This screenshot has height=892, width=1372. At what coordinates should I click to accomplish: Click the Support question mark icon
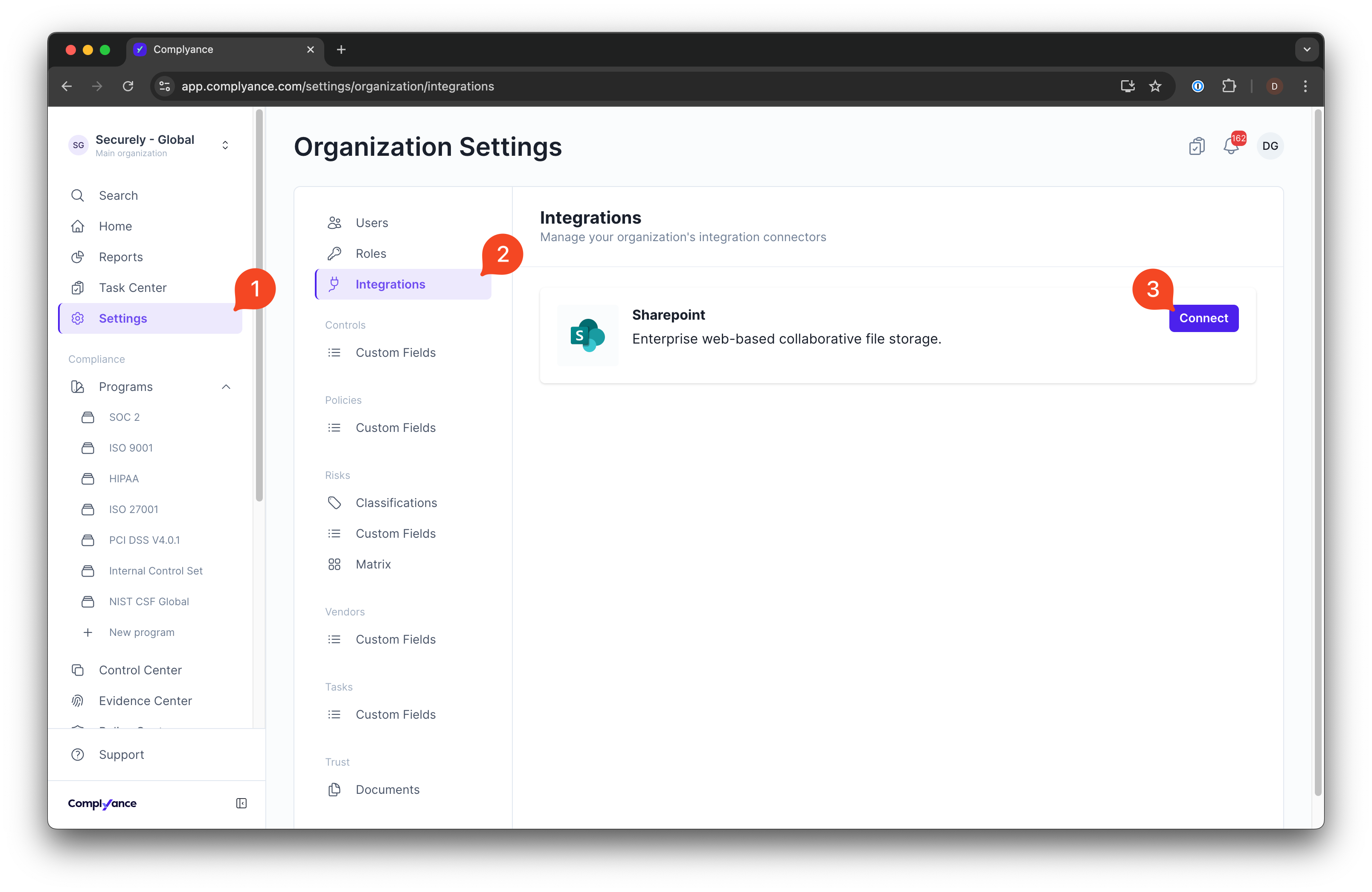point(78,754)
